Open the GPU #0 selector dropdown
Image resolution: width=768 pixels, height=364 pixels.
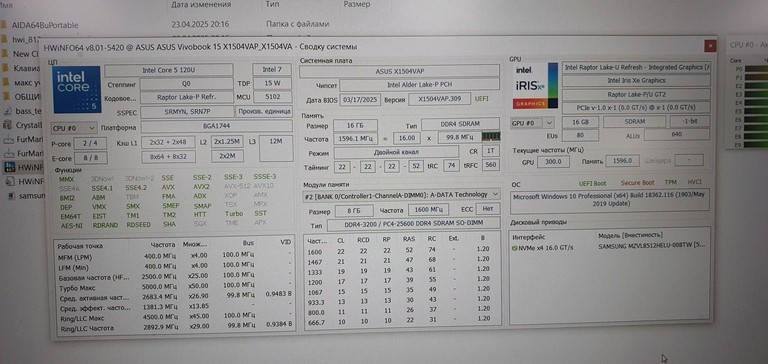pyautogui.click(x=532, y=122)
